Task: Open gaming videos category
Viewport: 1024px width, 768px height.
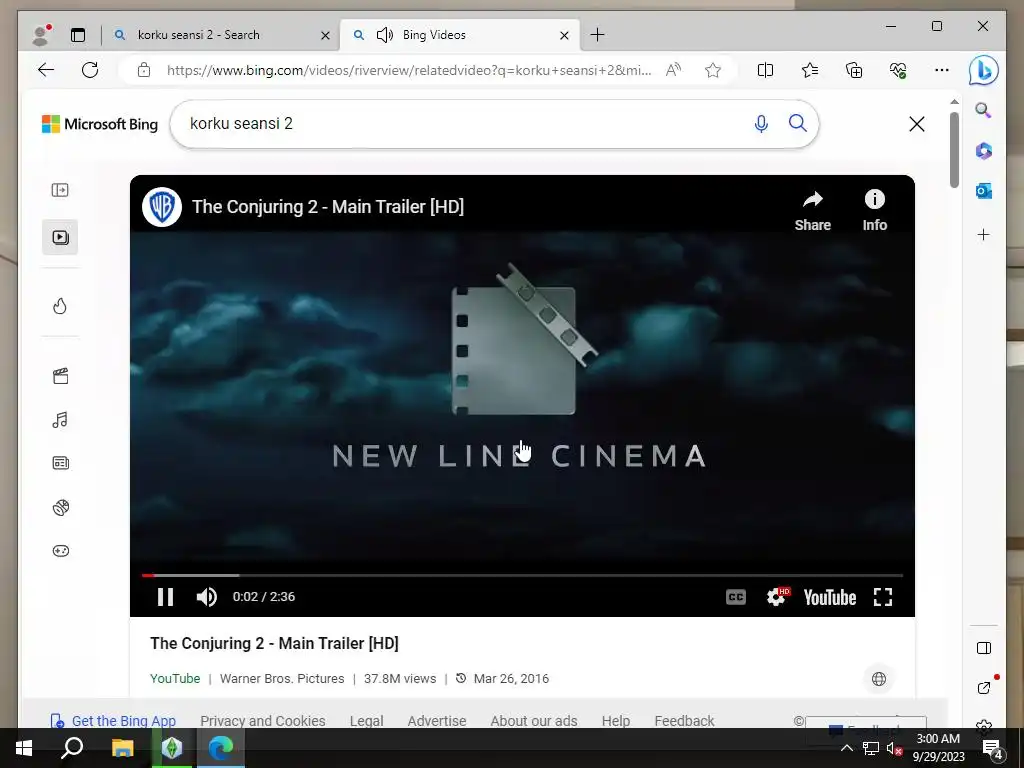Action: click(x=61, y=551)
